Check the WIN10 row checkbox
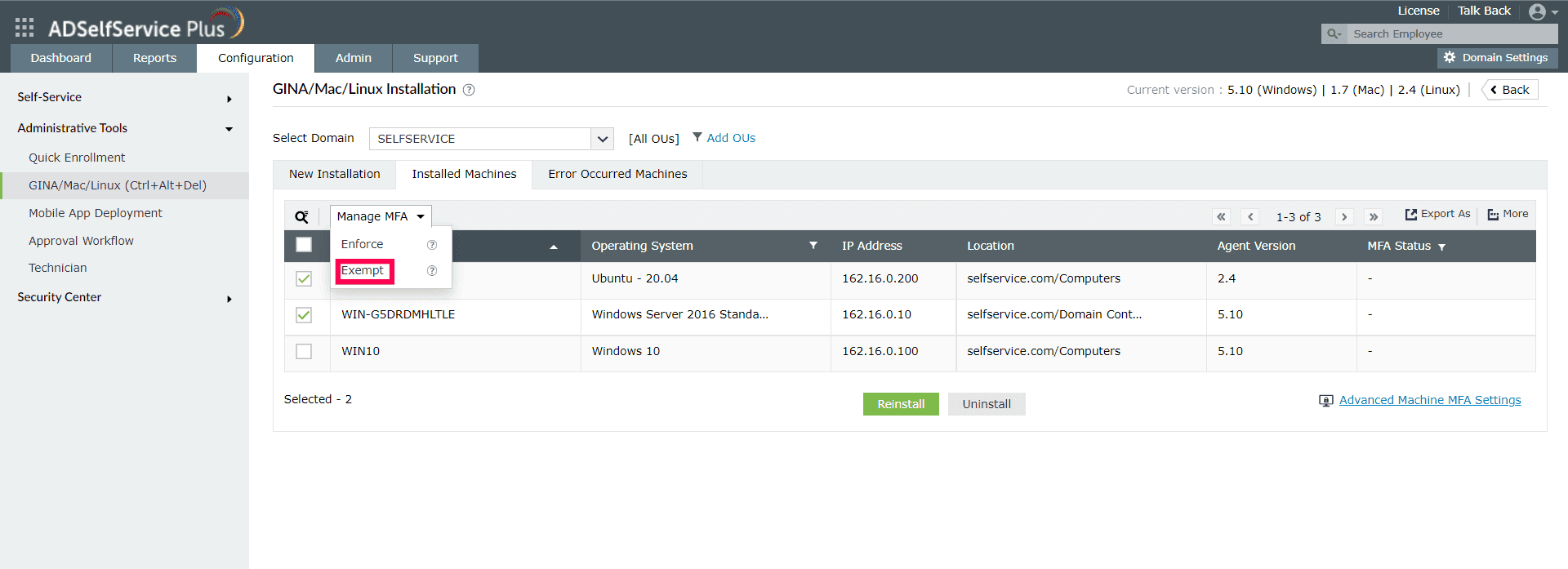 (x=304, y=351)
